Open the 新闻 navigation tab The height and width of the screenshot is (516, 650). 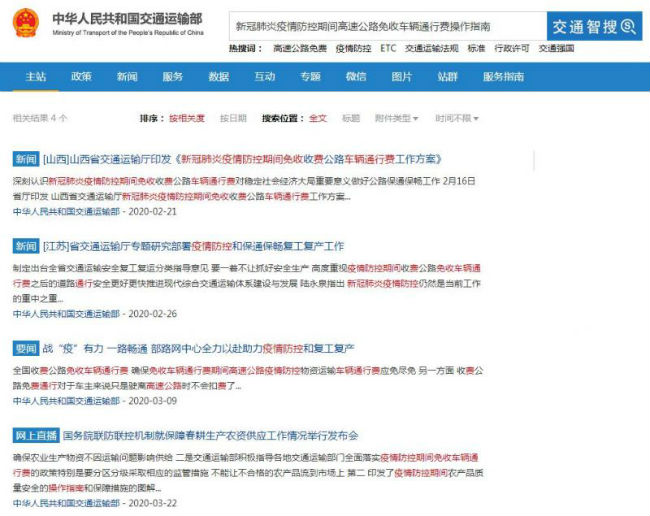127,77
